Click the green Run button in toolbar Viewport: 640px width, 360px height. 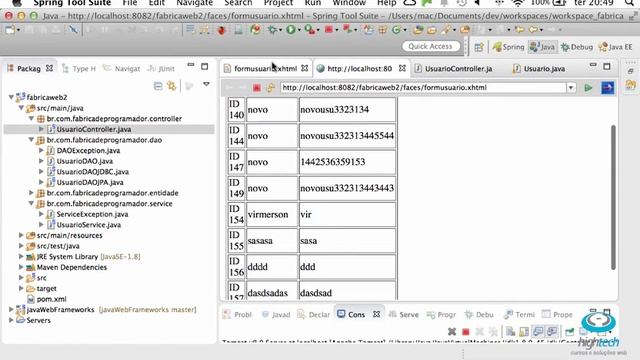coord(291,30)
